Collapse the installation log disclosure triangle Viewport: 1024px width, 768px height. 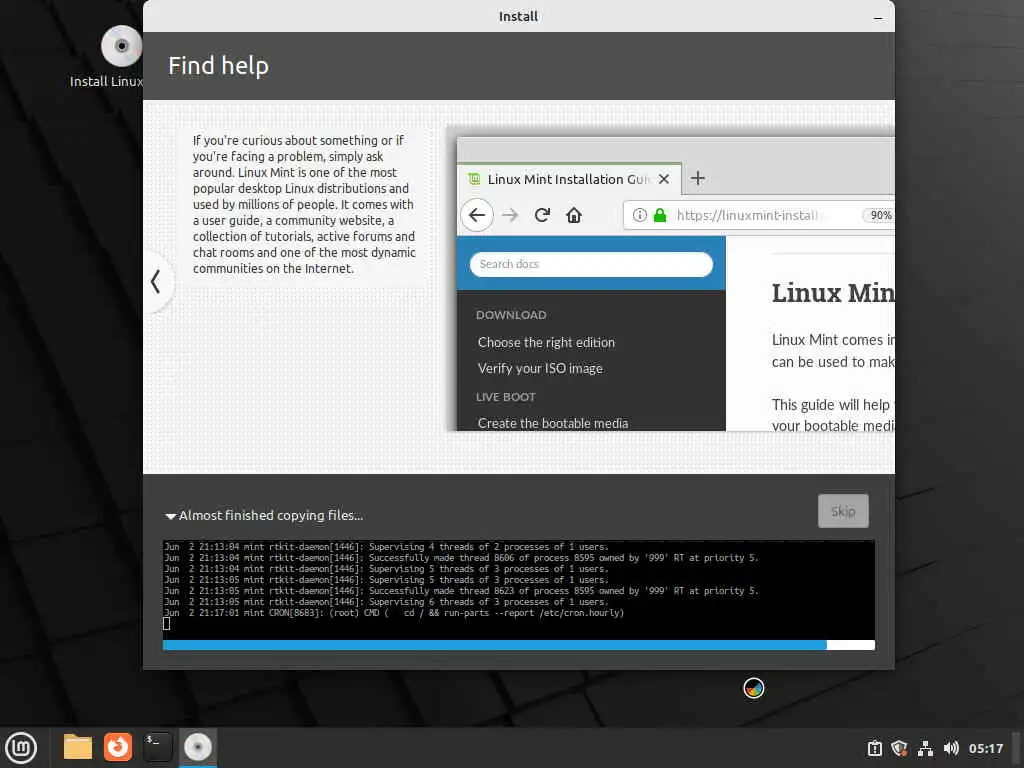coord(170,516)
